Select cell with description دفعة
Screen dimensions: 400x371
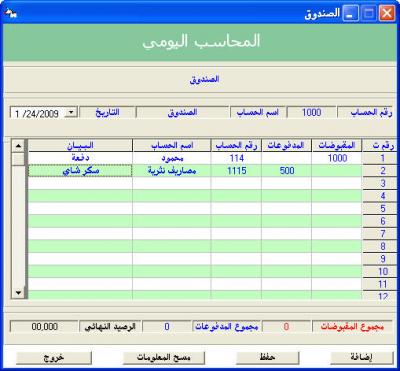point(80,158)
